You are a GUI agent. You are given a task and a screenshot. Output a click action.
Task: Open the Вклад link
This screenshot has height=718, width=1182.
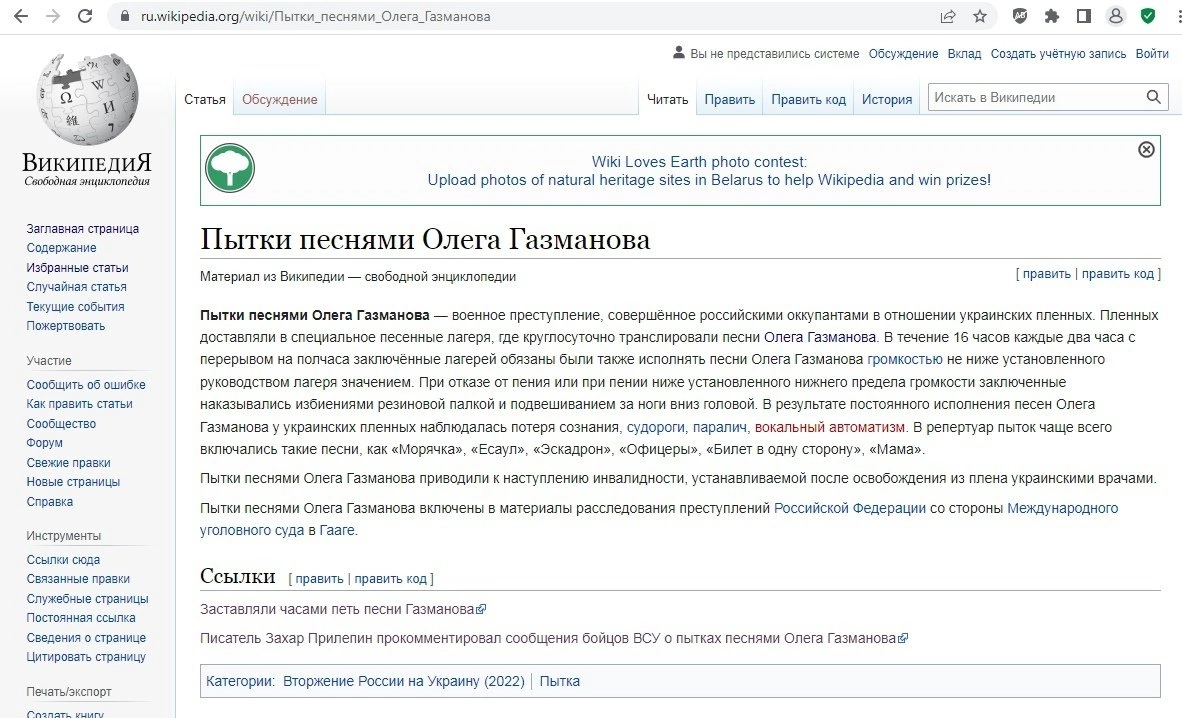(x=964, y=54)
